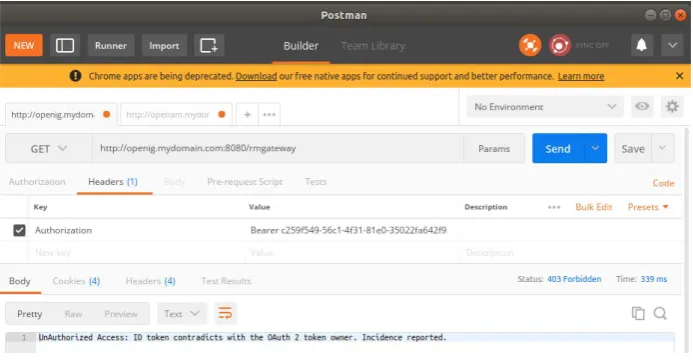Dismiss the Chrome apps deprecation banner
The height and width of the screenshot is (364, 693).
pyautogui.click(x=680, y=76)
